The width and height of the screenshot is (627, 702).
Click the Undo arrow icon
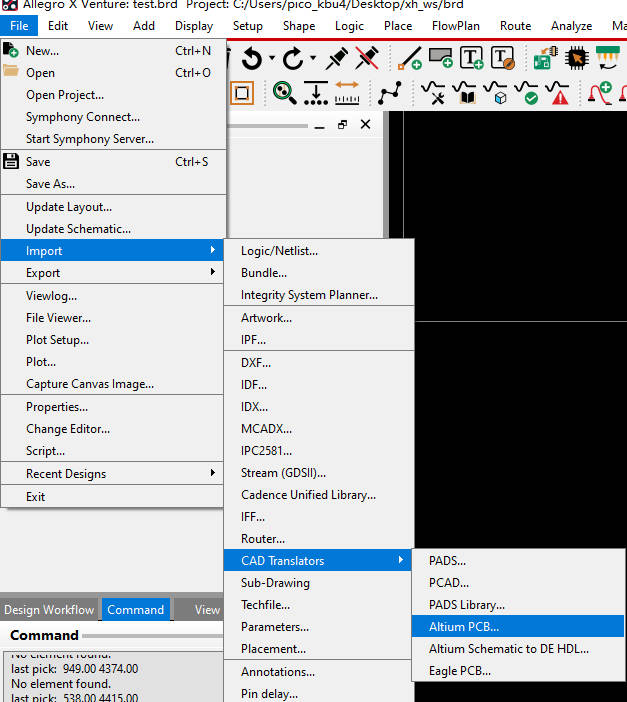pos(252,58)
